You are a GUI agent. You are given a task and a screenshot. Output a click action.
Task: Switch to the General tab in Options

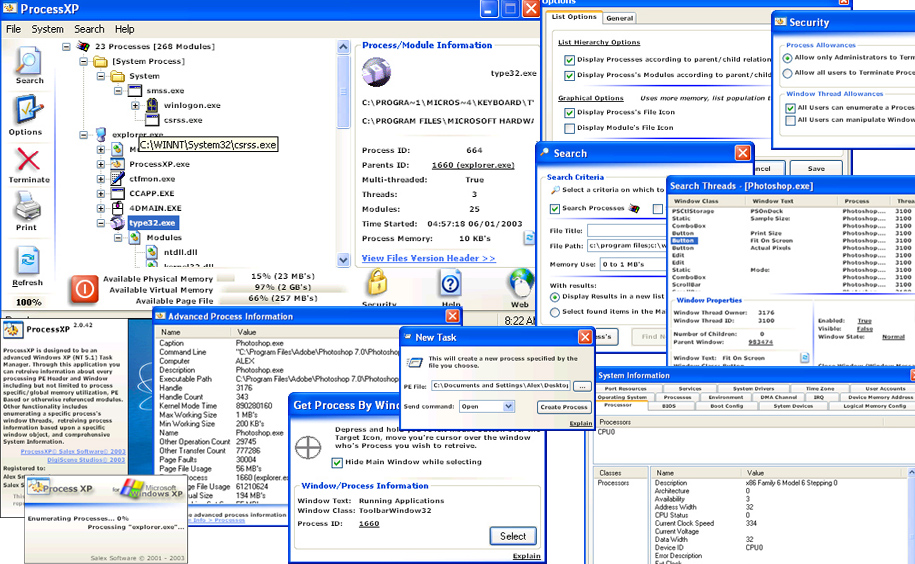tap(619, 18)
